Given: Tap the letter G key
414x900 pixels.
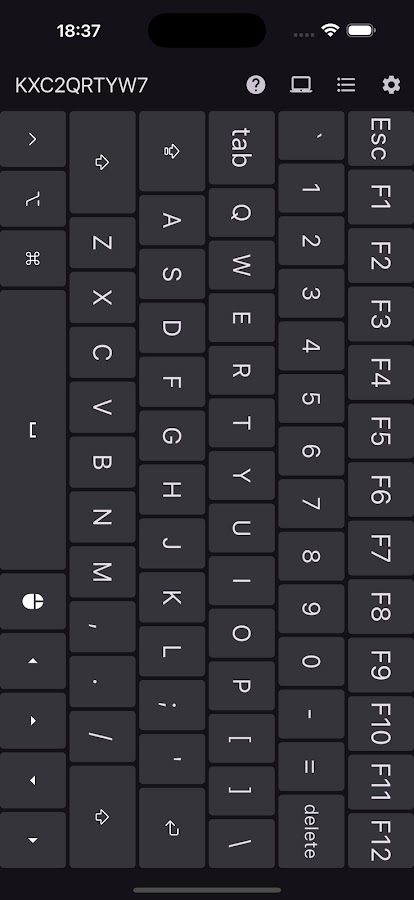Looking at the screenshot, I should coord(172,436).
